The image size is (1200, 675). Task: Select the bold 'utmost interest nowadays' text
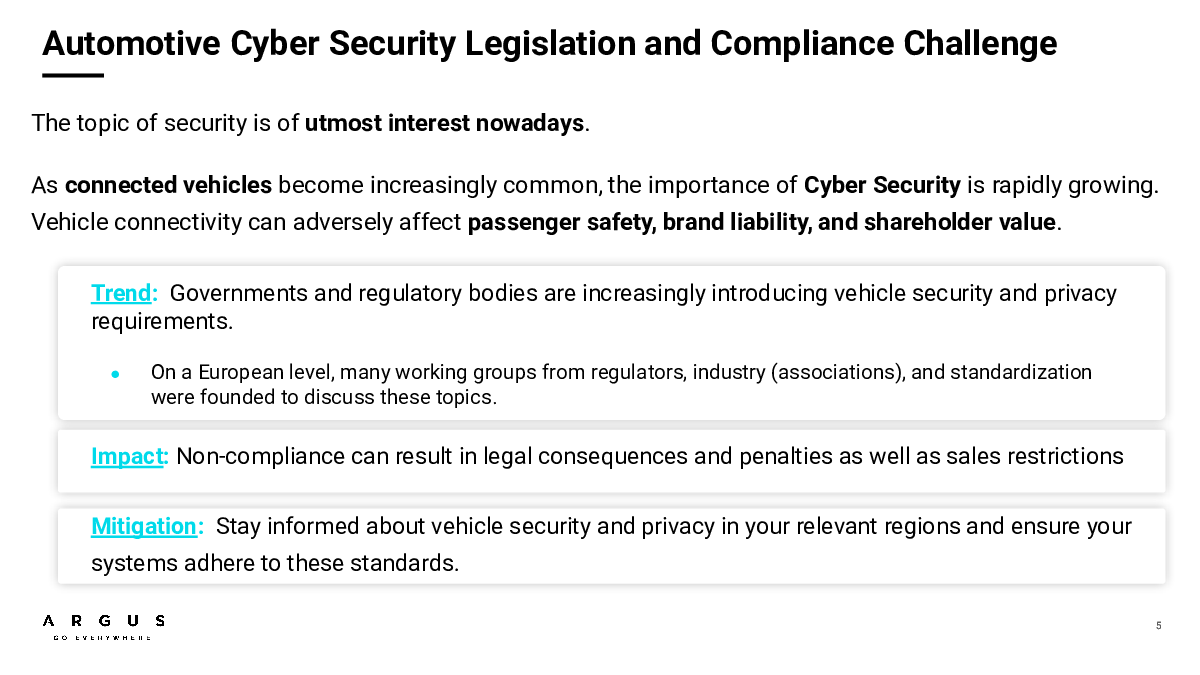tap(444, 123)
